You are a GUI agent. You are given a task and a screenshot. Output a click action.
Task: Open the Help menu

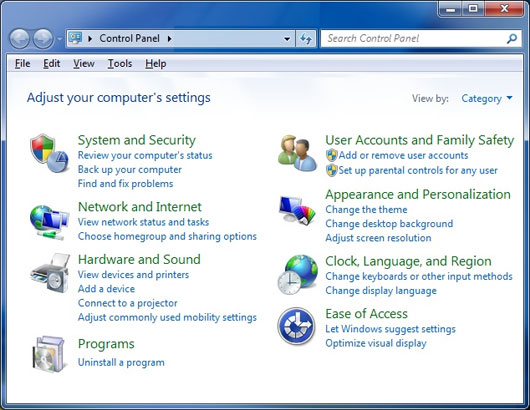(x=155, y=64)
